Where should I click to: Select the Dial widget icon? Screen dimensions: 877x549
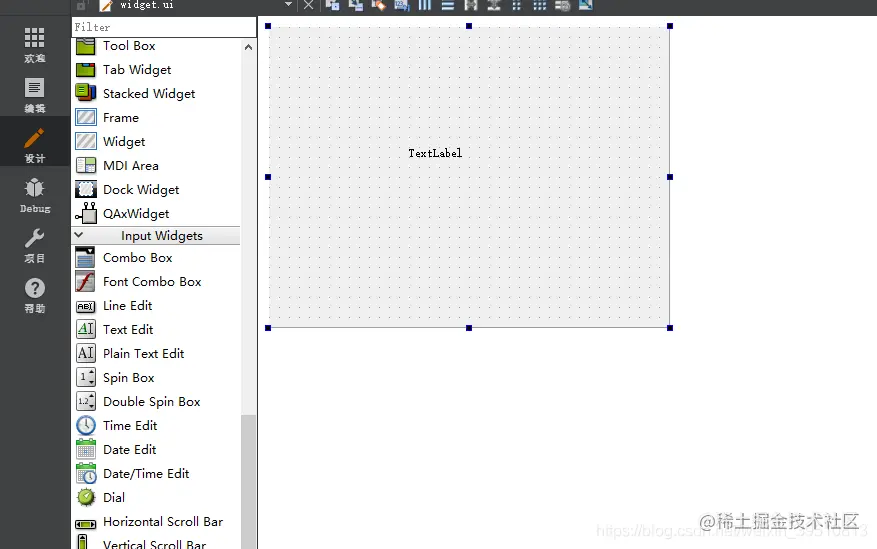coord(86,497)
